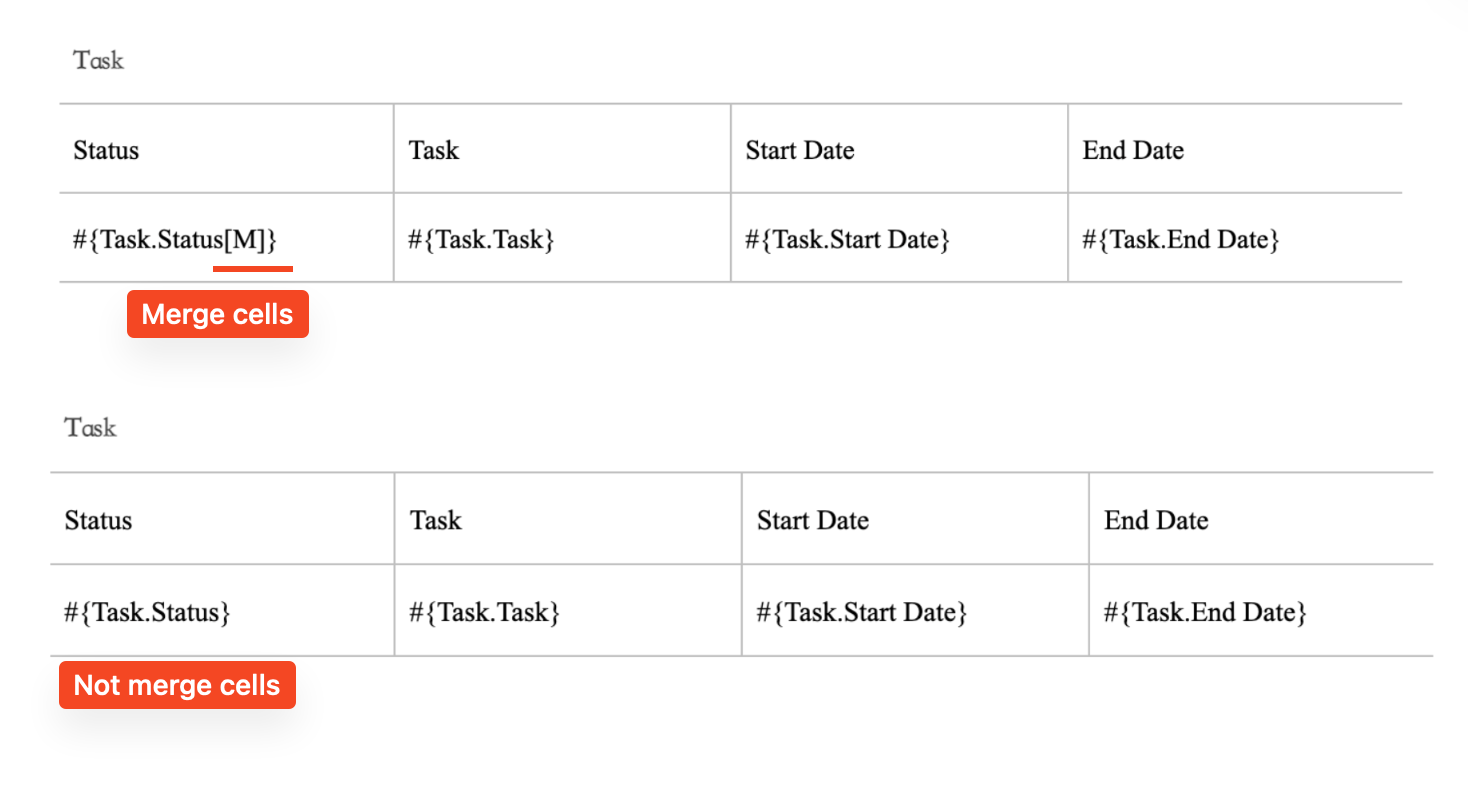The image size is (1468, 808).
Task: Select #{Task.Start Date} in the lower table
Action: click(x=861, y=612)
